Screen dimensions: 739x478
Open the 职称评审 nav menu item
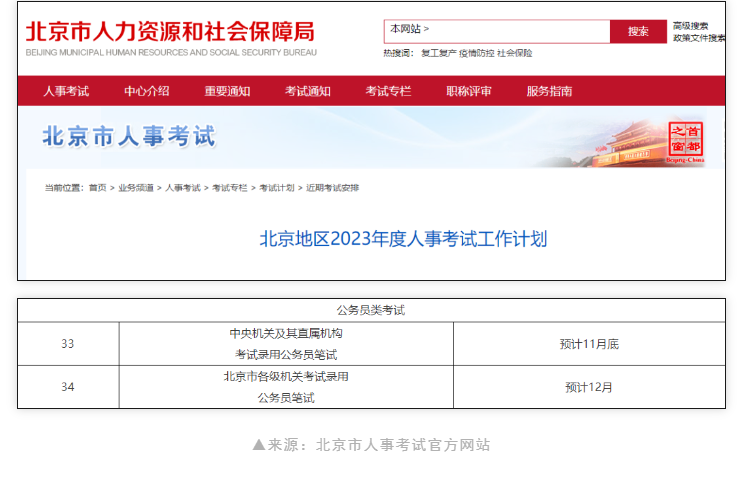pyautogui.click(x=469, y=91)
